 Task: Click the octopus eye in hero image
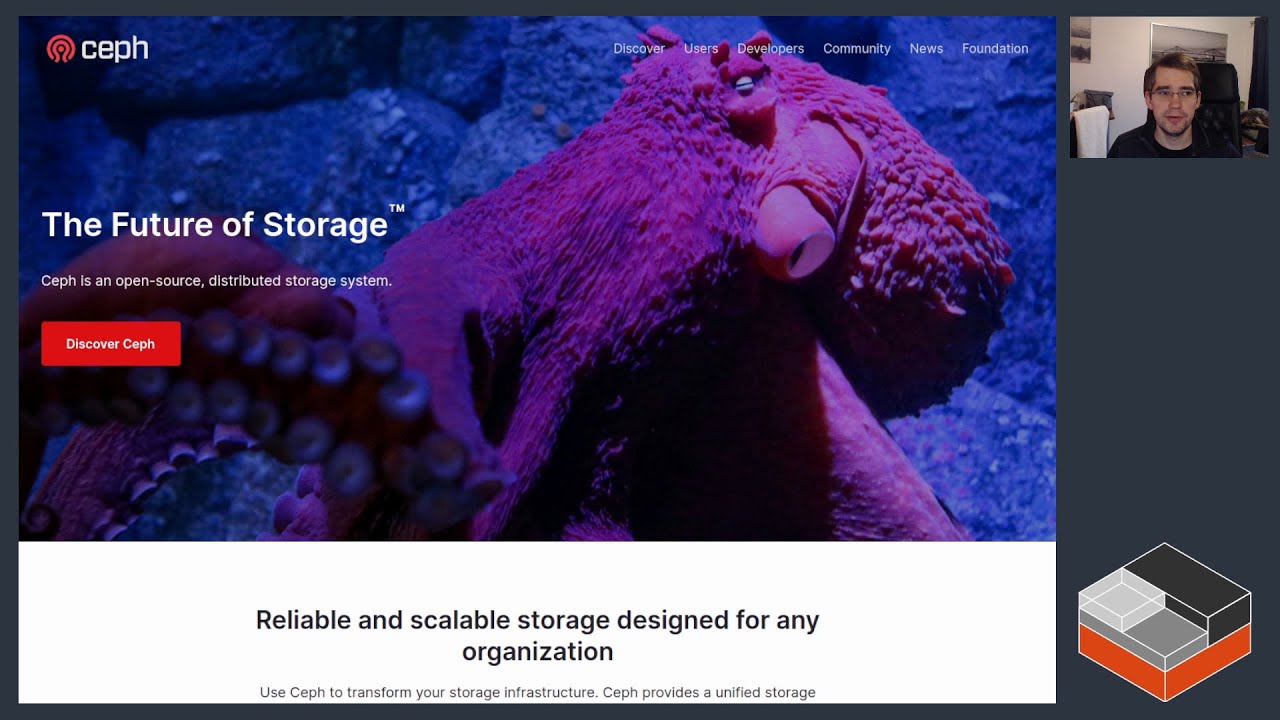tap(744, 86)
